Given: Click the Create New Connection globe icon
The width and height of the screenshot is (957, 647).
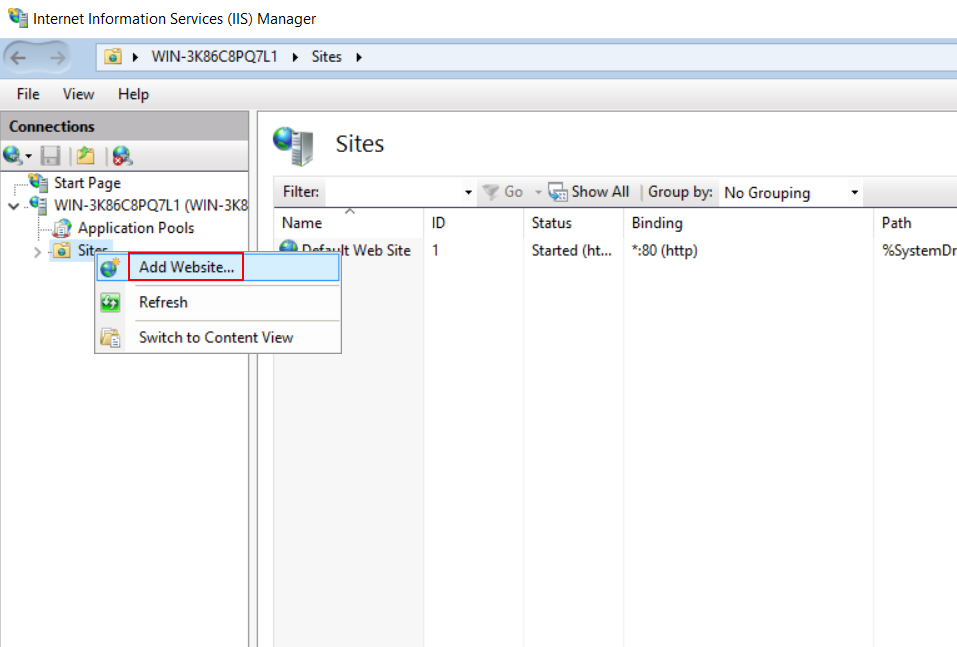Looking at the screenshot, I should pyautogui.click(x=14, y=156).
